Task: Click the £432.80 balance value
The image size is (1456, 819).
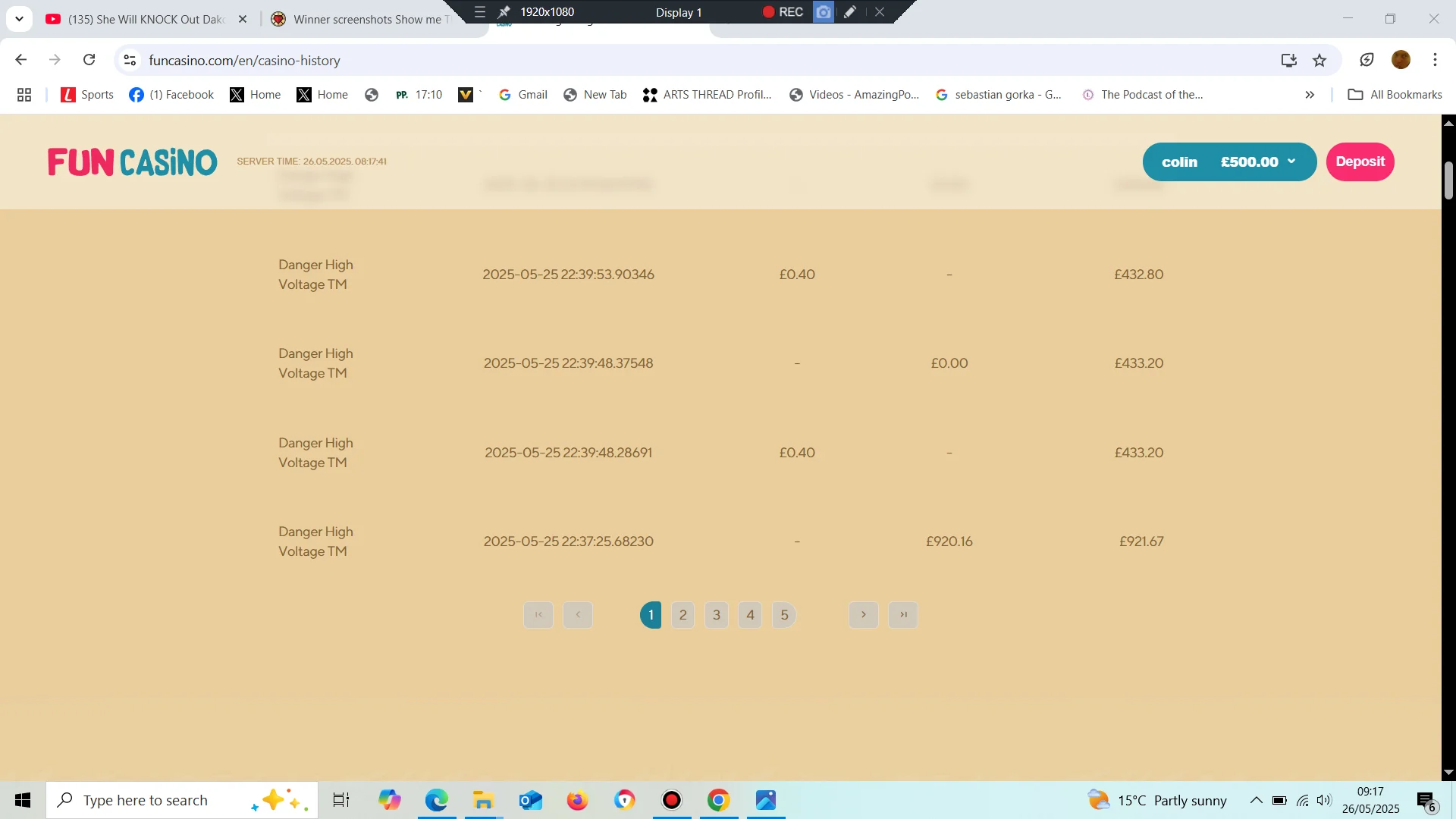Action: (x=1138, y=275)
